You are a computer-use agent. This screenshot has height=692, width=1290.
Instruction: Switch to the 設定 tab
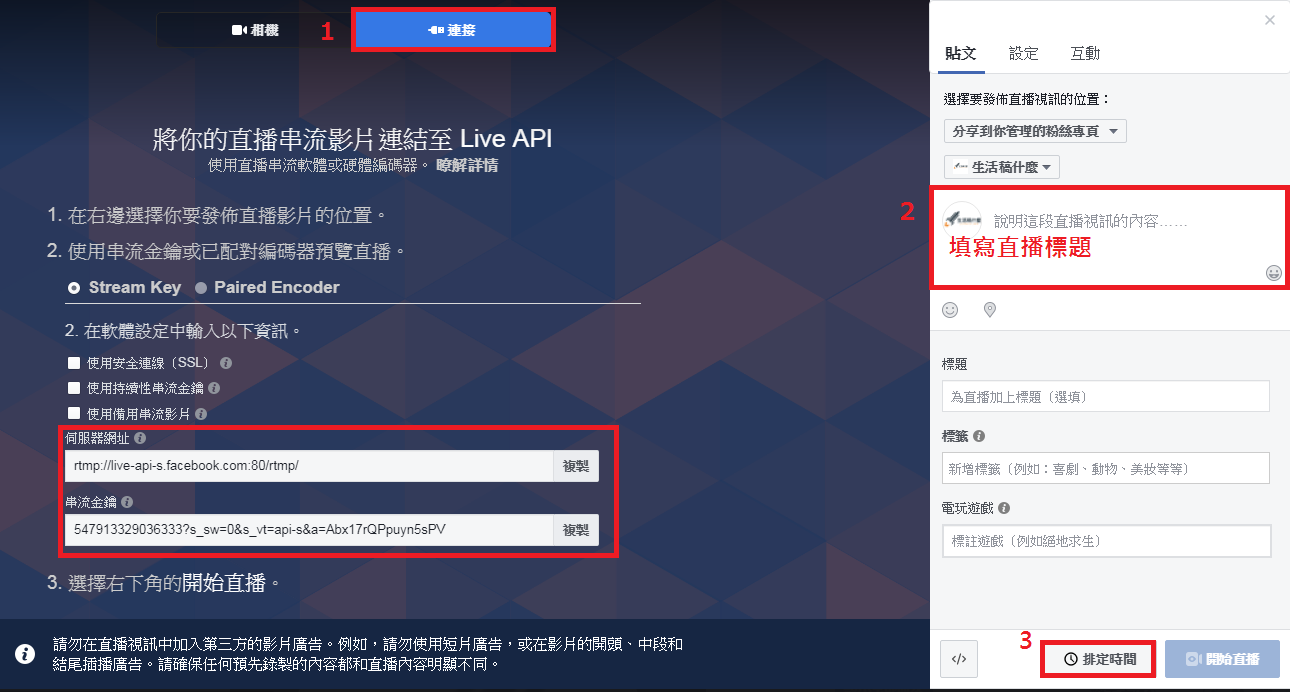click(x=1023, y=54)
